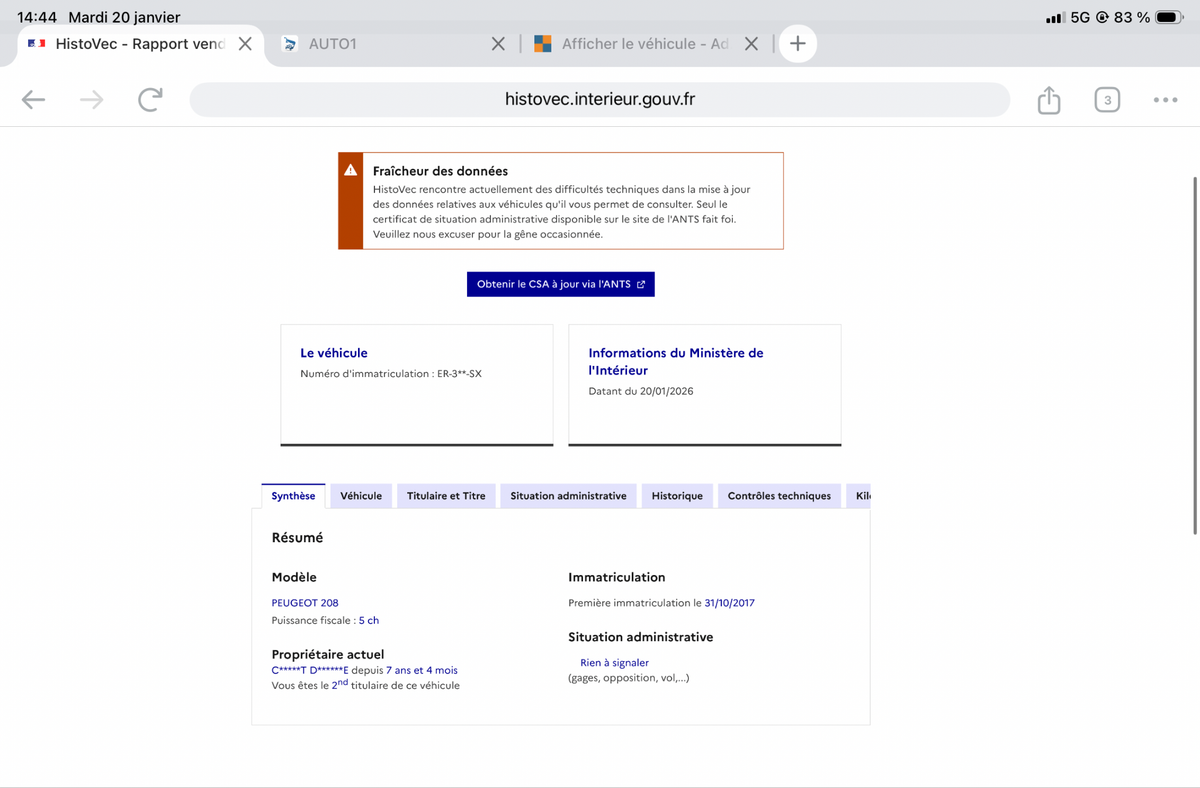1200x788 pixels.
Task: Open the share sheet icon
Action: 1048,100
